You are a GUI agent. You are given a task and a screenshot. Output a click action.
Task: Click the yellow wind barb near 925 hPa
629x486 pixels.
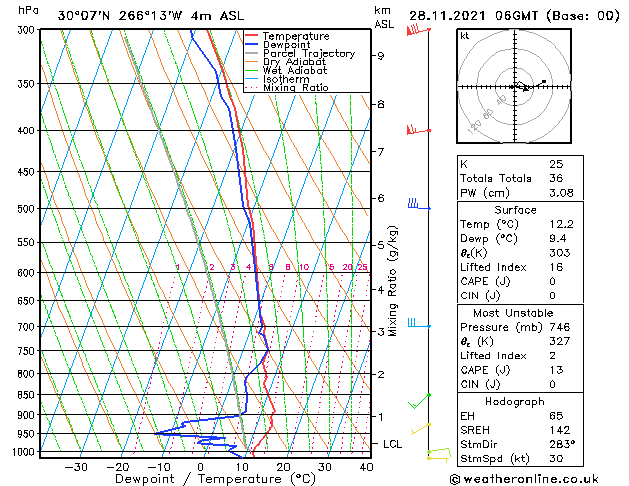[x=420, y=429]
